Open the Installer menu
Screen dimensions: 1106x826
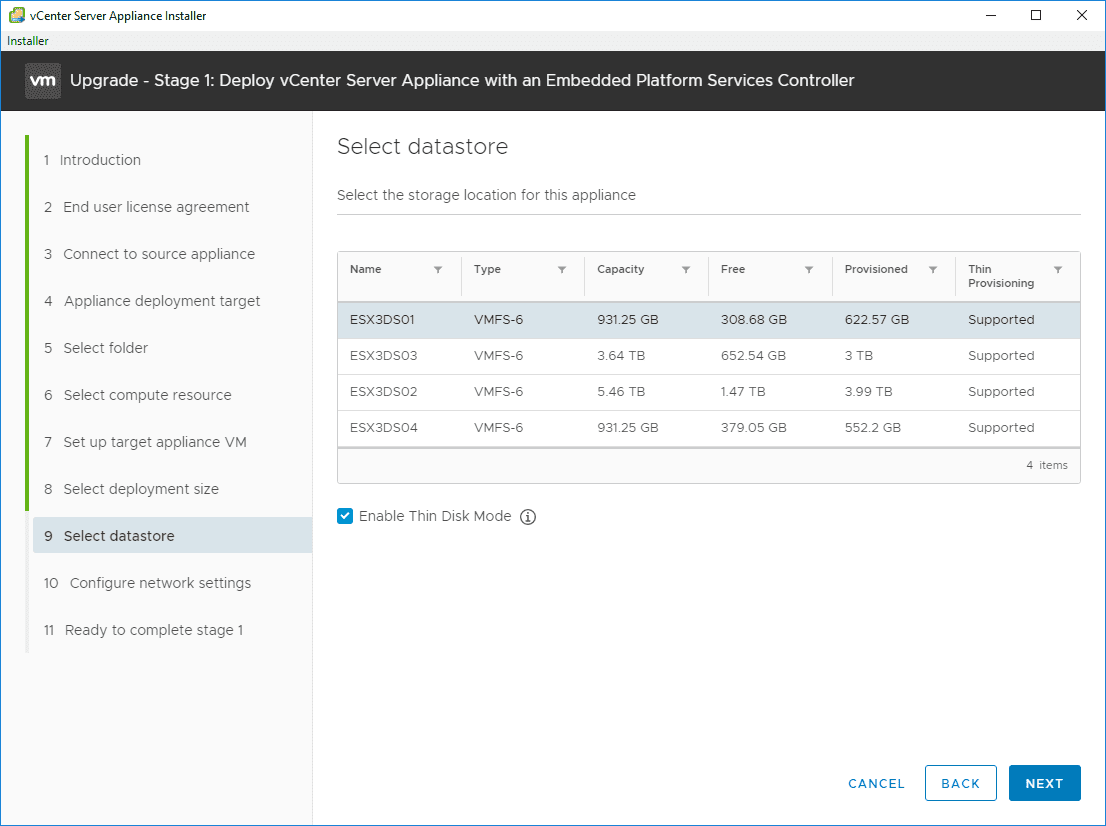click(28, 41)
